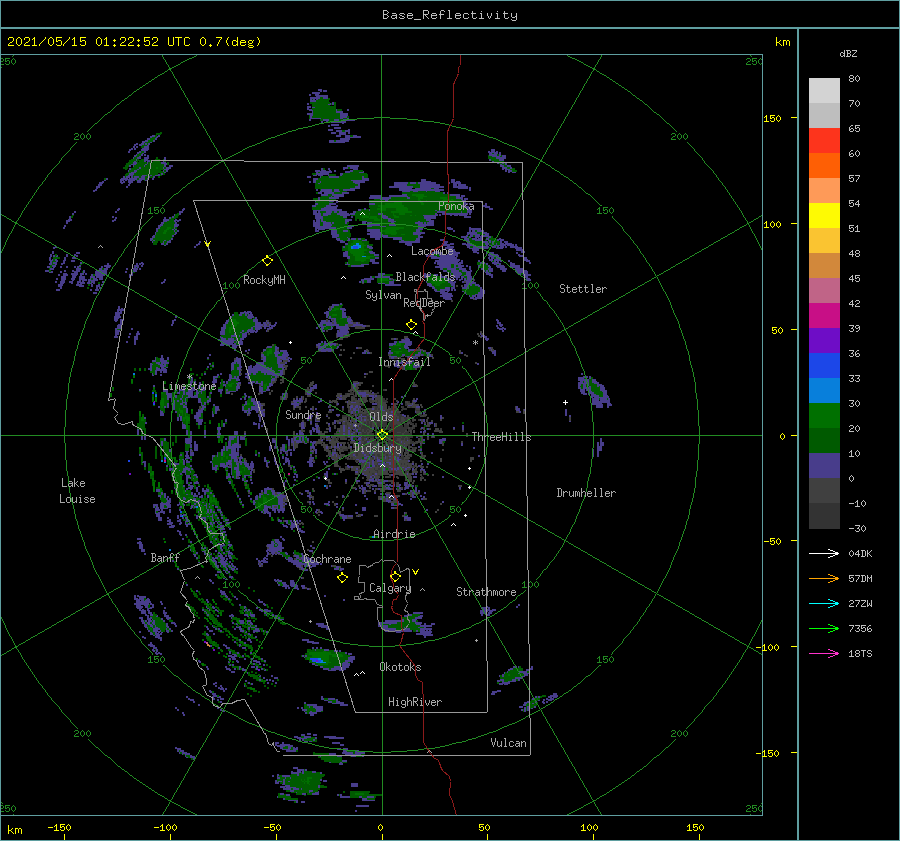Click the Stettler label
Screen dimensions: 900x841
[x=583, y=289]
